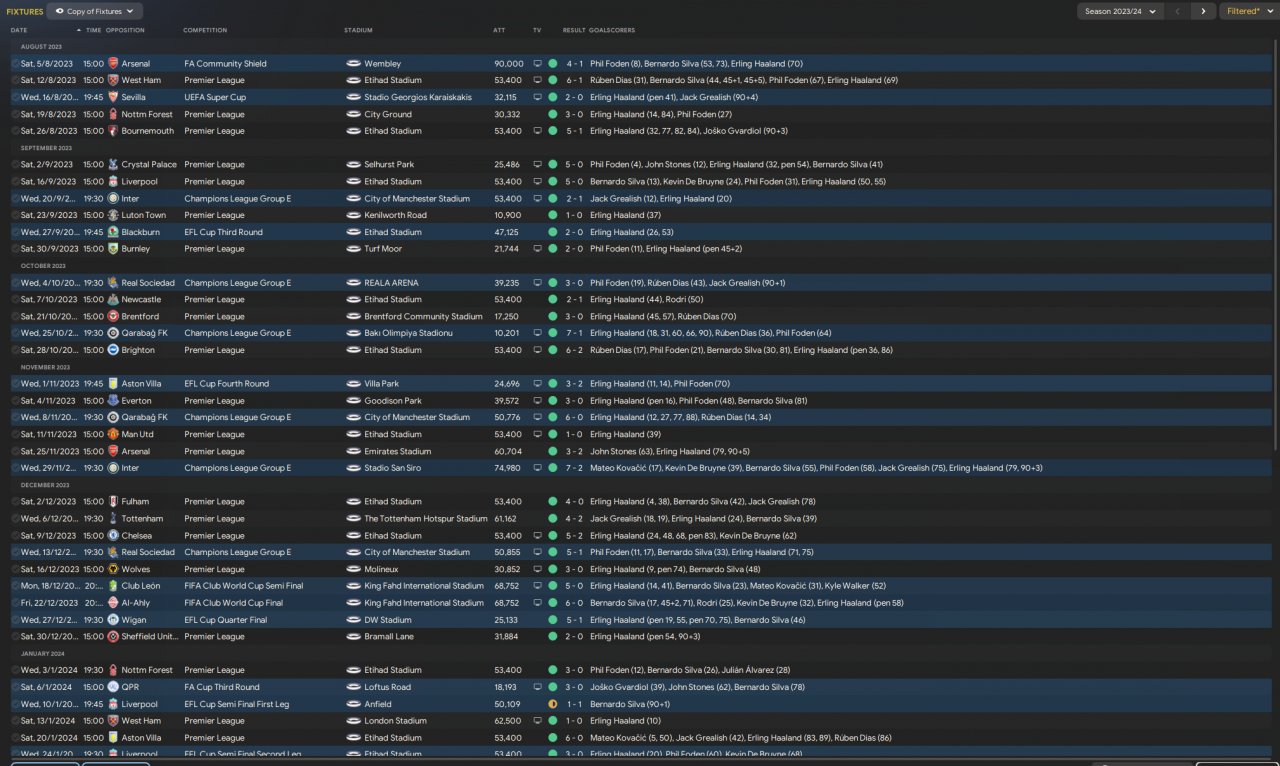Viewport: 1280px width, 766px height.
Task: Open the Copy of Fixtures view dropdown
Action: (x=95, y=11)
